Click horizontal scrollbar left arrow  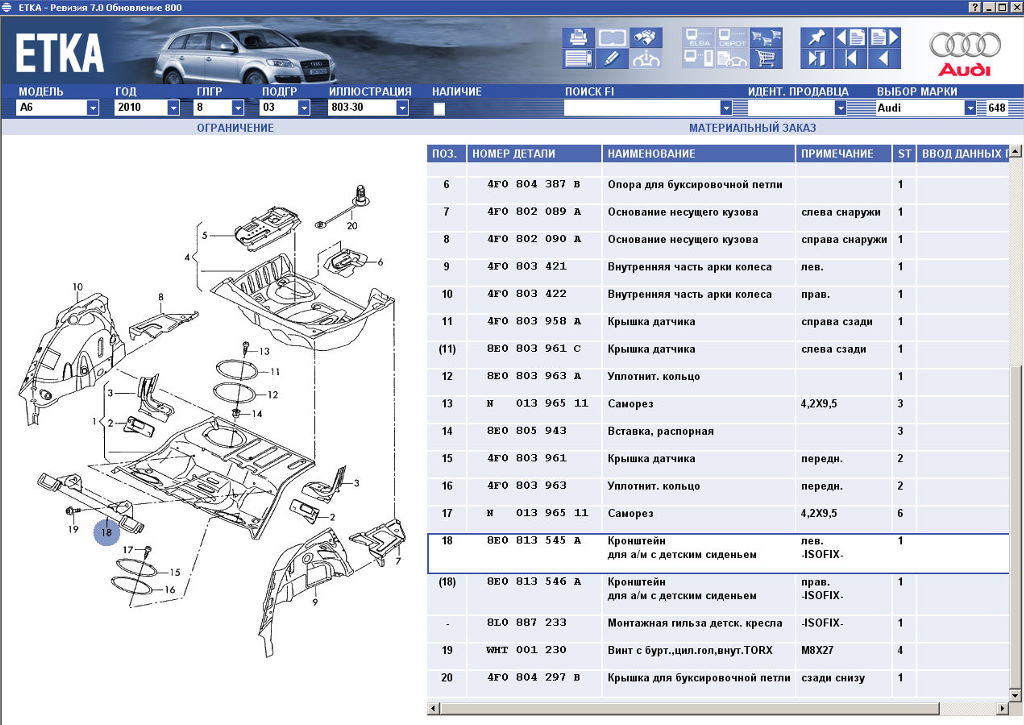coord(434,708)
